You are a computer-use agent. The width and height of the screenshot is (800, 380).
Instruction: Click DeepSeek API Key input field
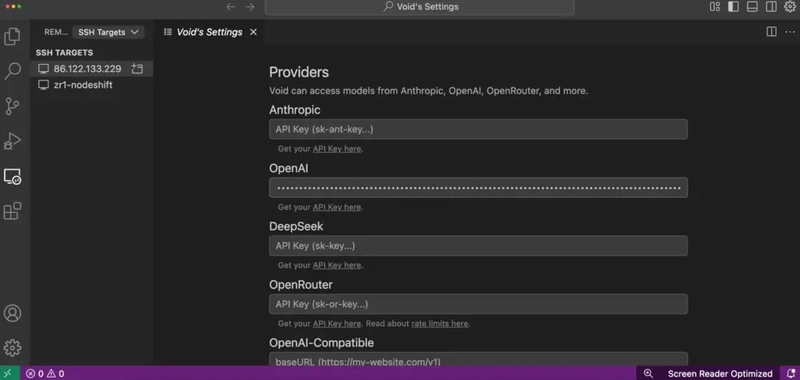pyautogui.click(x=478, y=246)
